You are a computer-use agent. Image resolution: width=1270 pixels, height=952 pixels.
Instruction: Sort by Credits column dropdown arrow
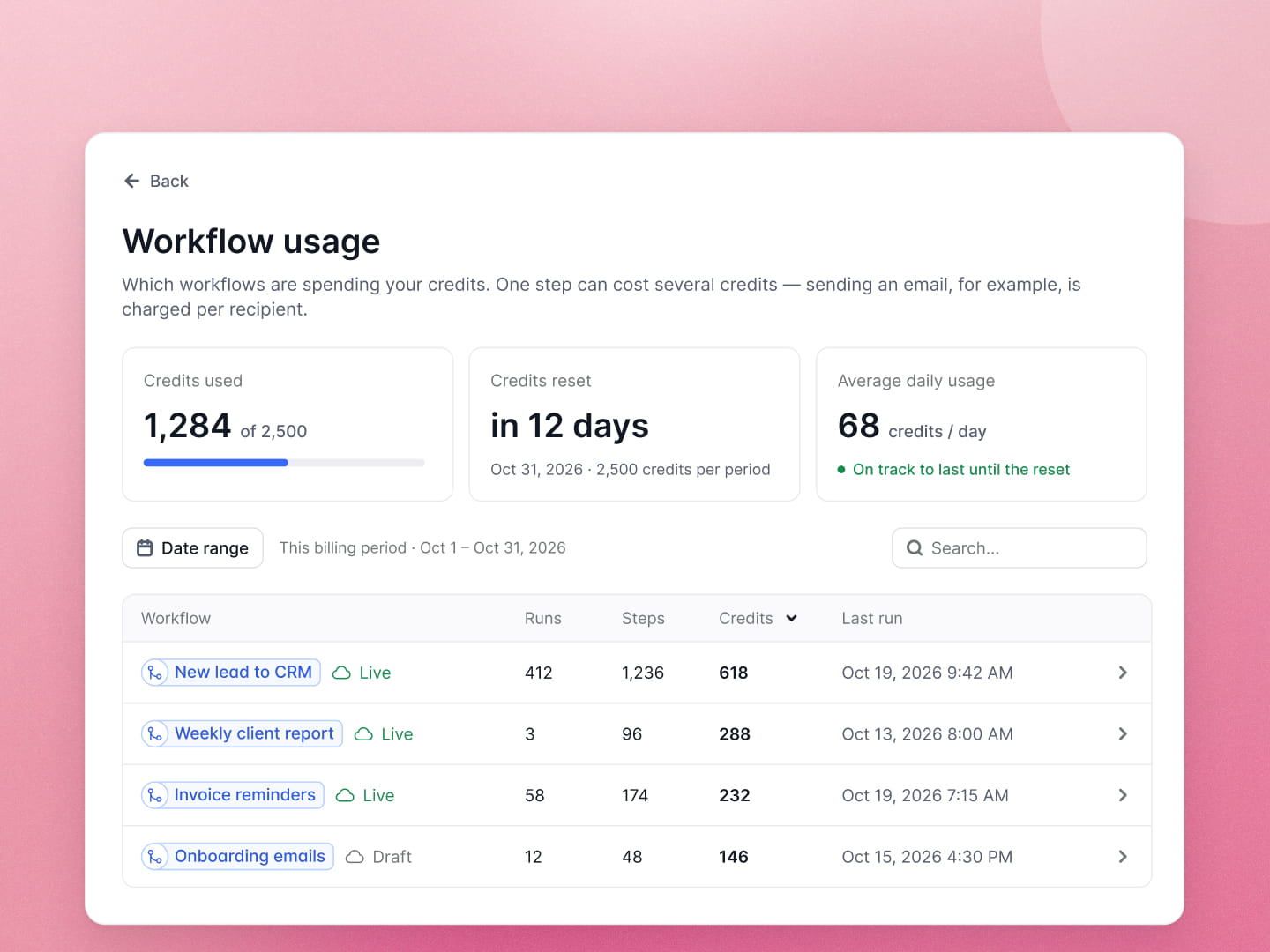click(x=791, y=619)
